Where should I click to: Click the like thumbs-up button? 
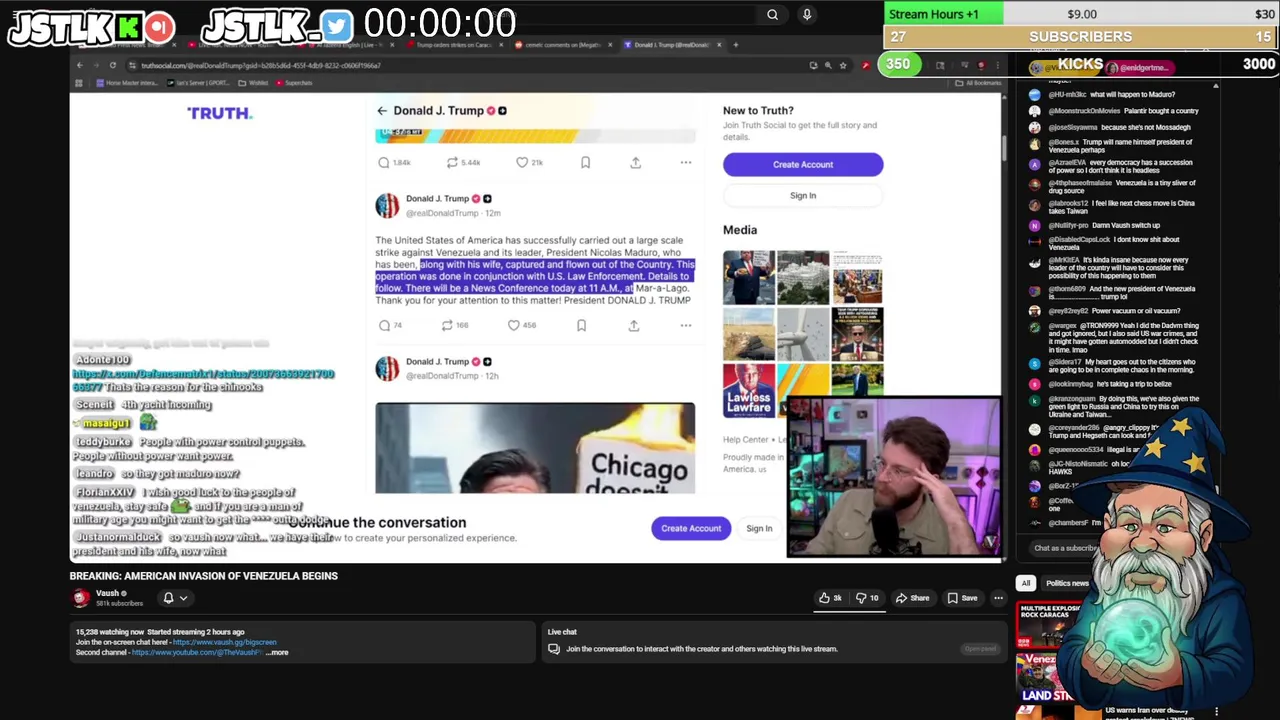830,598
